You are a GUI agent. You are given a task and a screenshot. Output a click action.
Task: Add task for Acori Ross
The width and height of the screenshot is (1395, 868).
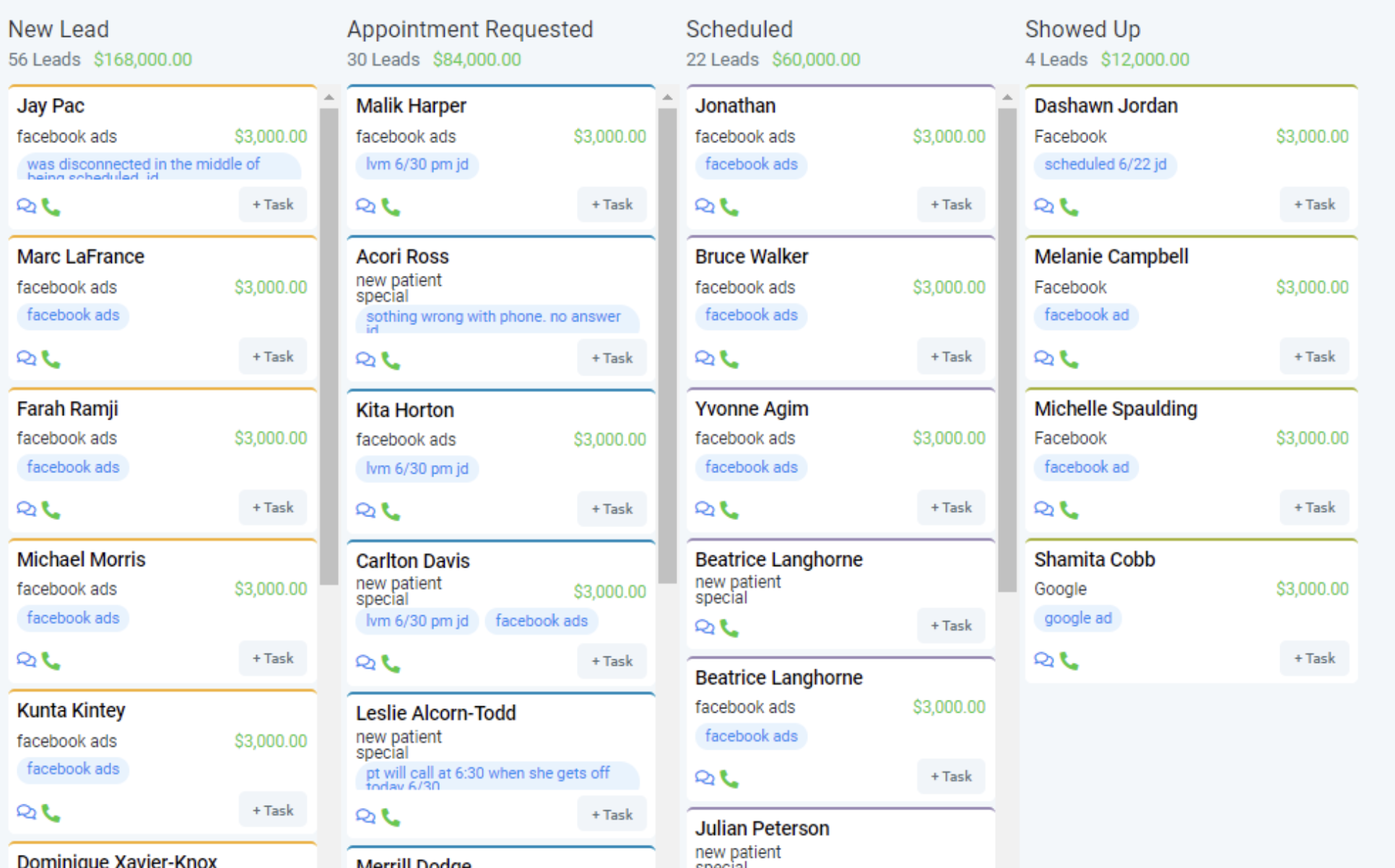pos(612,357)
